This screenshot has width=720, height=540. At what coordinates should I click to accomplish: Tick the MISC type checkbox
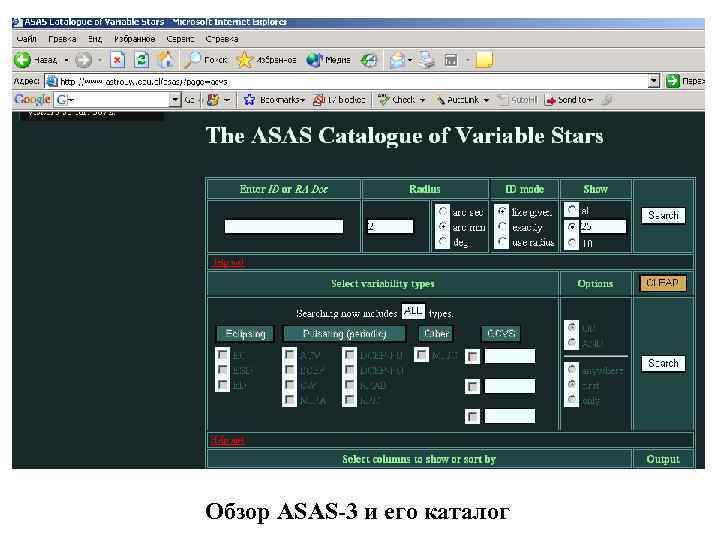(421, 354)
